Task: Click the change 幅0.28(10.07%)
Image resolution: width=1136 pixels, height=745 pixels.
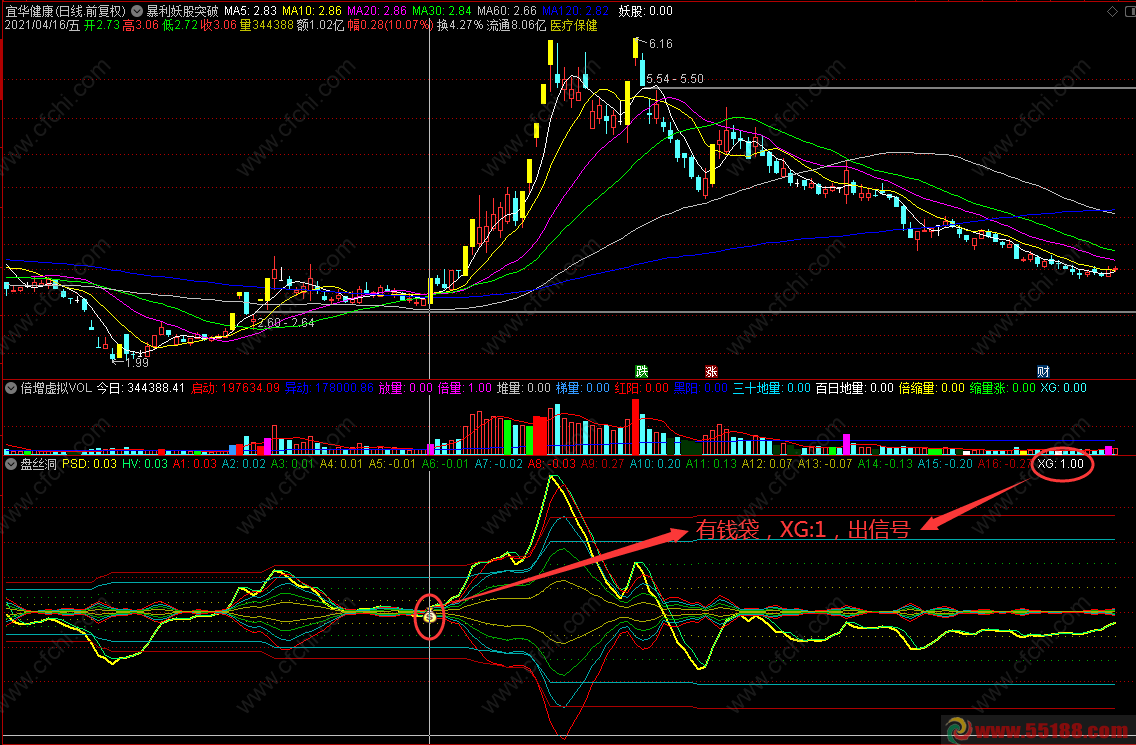Action: [390, 25]
